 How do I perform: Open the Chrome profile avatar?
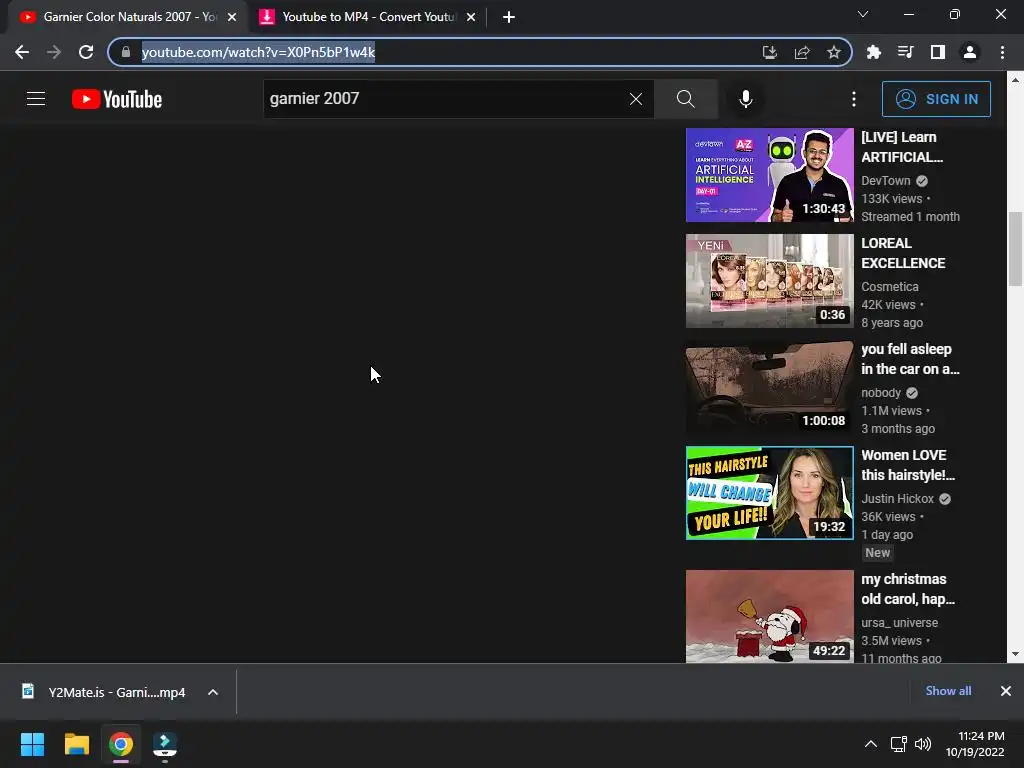(x=970, y=52)
